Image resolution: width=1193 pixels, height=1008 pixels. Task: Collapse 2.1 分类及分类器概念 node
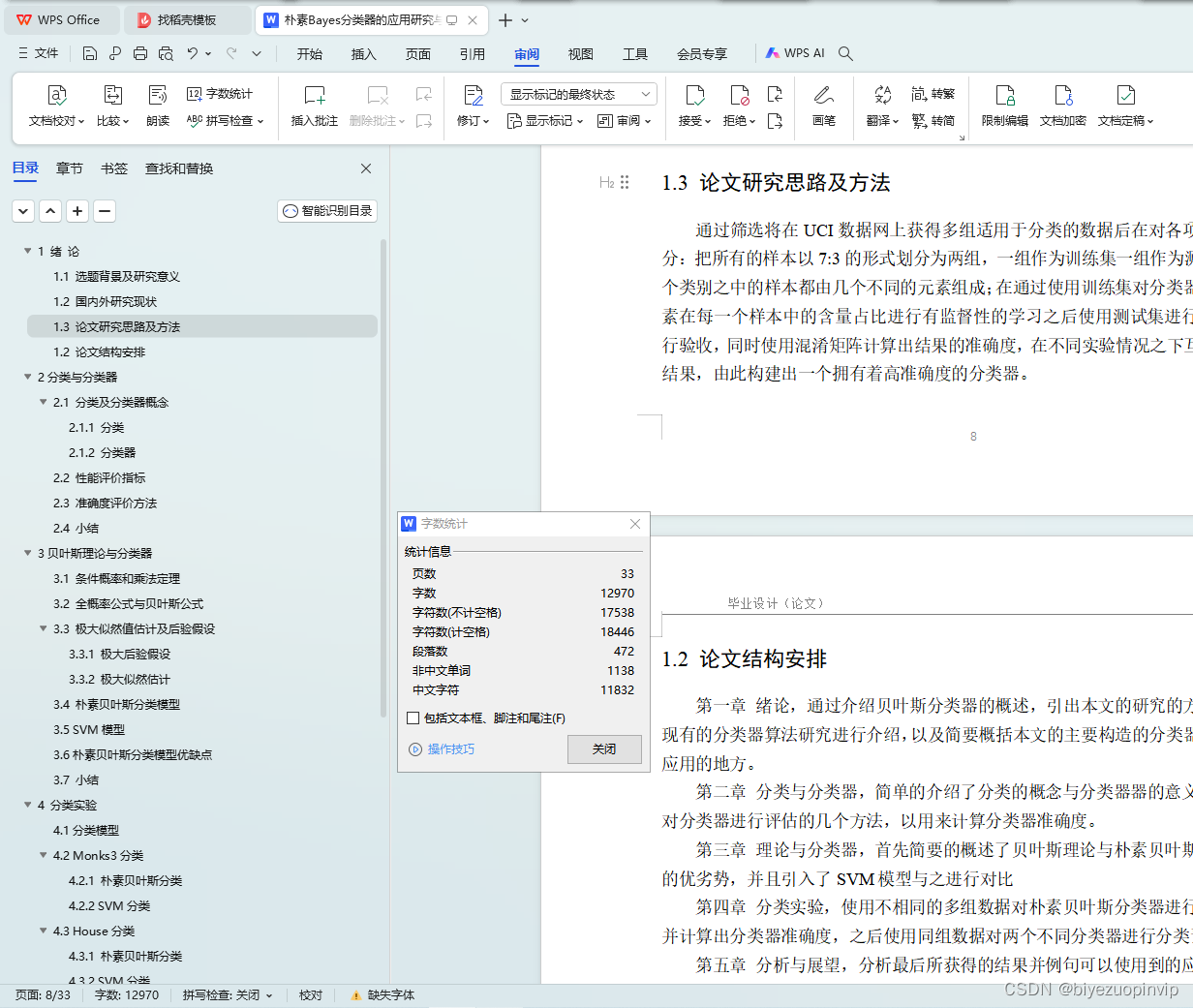43,402
